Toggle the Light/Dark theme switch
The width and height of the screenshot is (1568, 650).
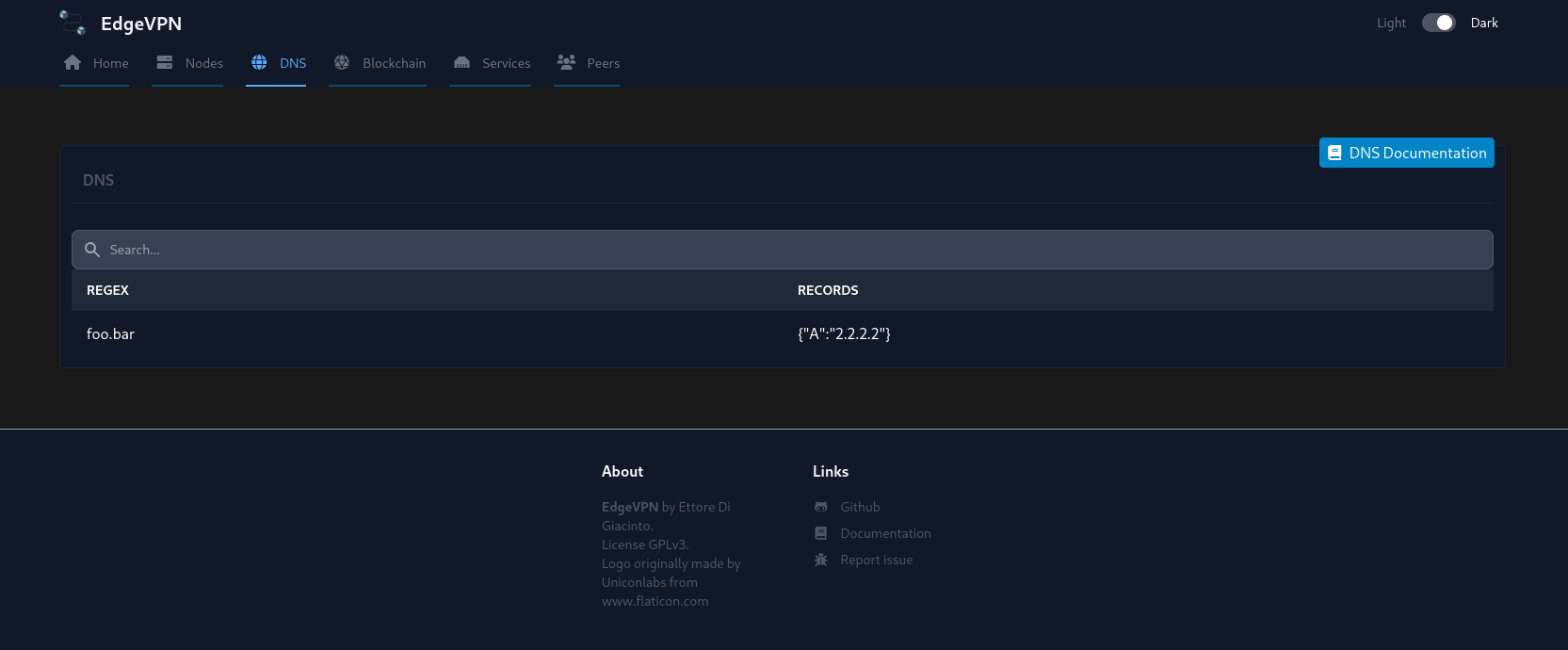[1439, 23]
